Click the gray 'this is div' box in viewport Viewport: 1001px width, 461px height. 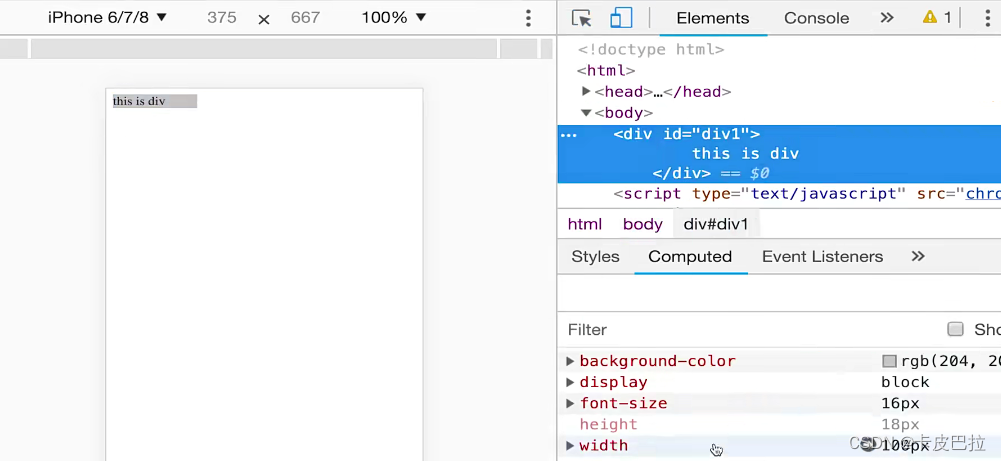(x=154, y=101)
